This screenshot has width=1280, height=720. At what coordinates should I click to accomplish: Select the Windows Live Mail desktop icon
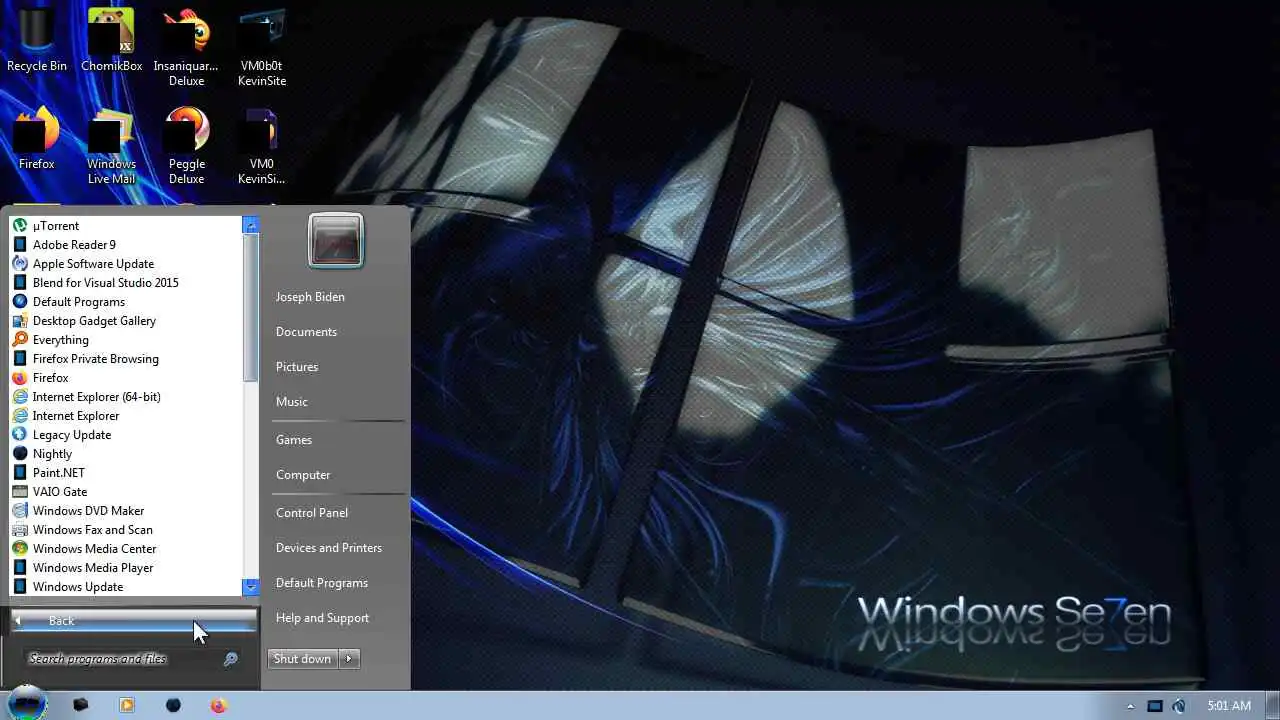(111, 146)
